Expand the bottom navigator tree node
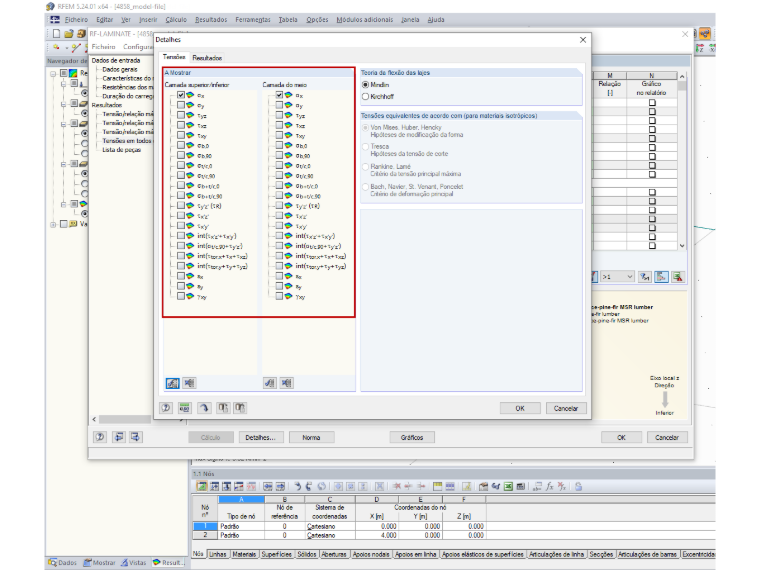 (53, 224)
